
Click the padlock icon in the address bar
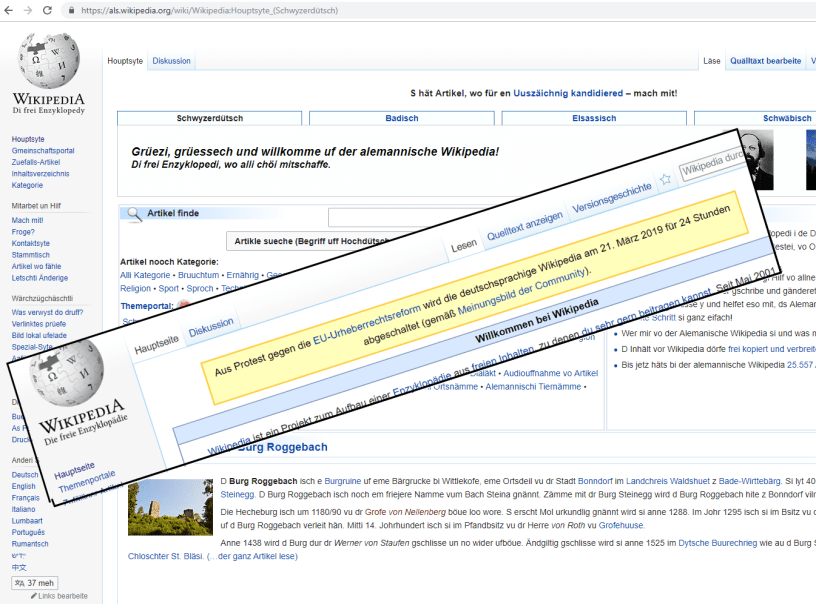pos(71,10)
